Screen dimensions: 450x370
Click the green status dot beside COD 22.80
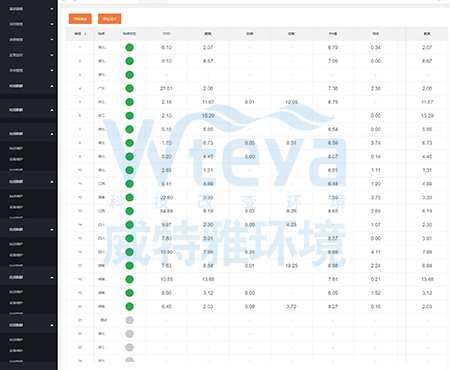129,197
